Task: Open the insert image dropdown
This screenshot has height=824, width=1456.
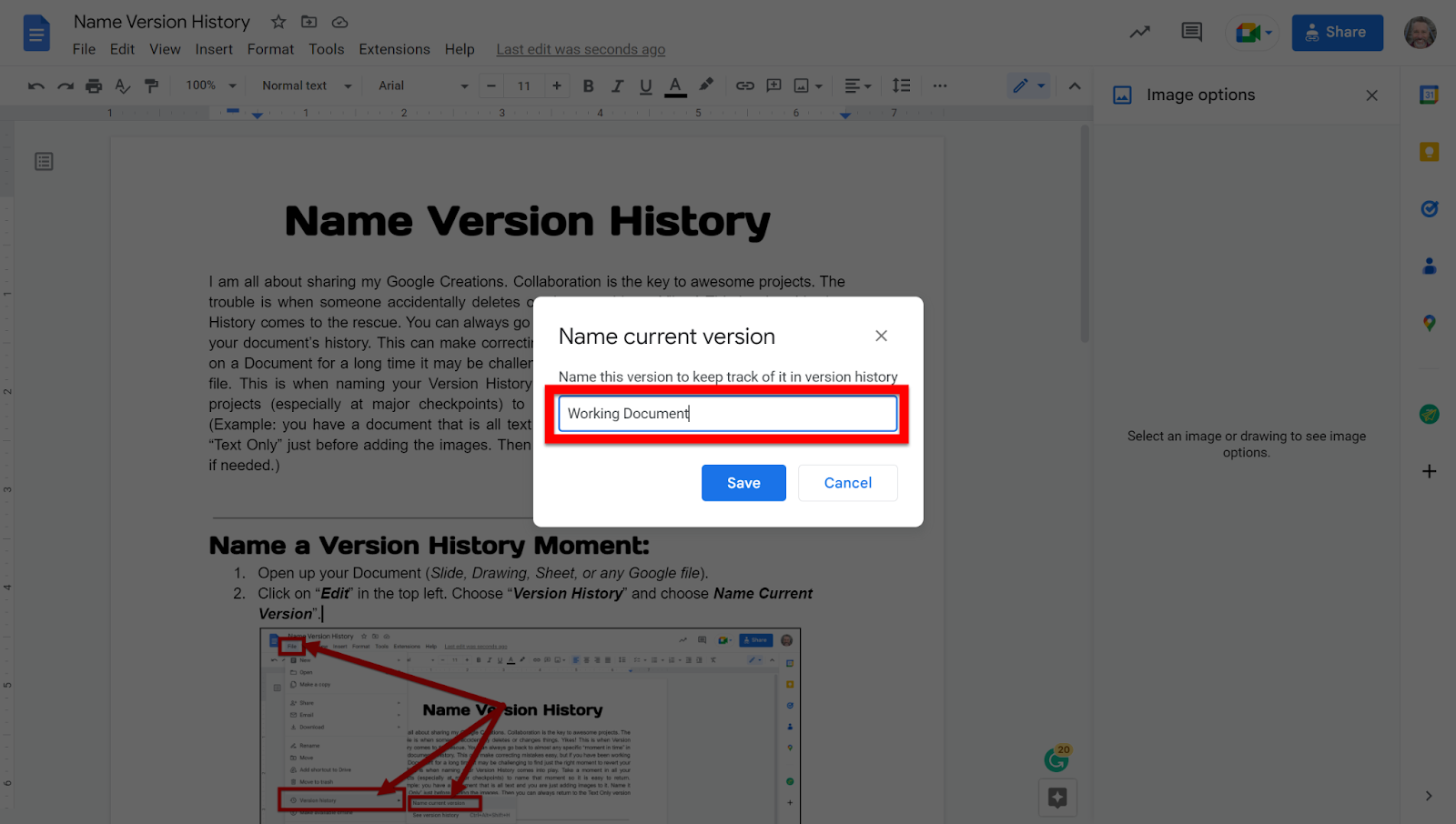Action: 808,85
